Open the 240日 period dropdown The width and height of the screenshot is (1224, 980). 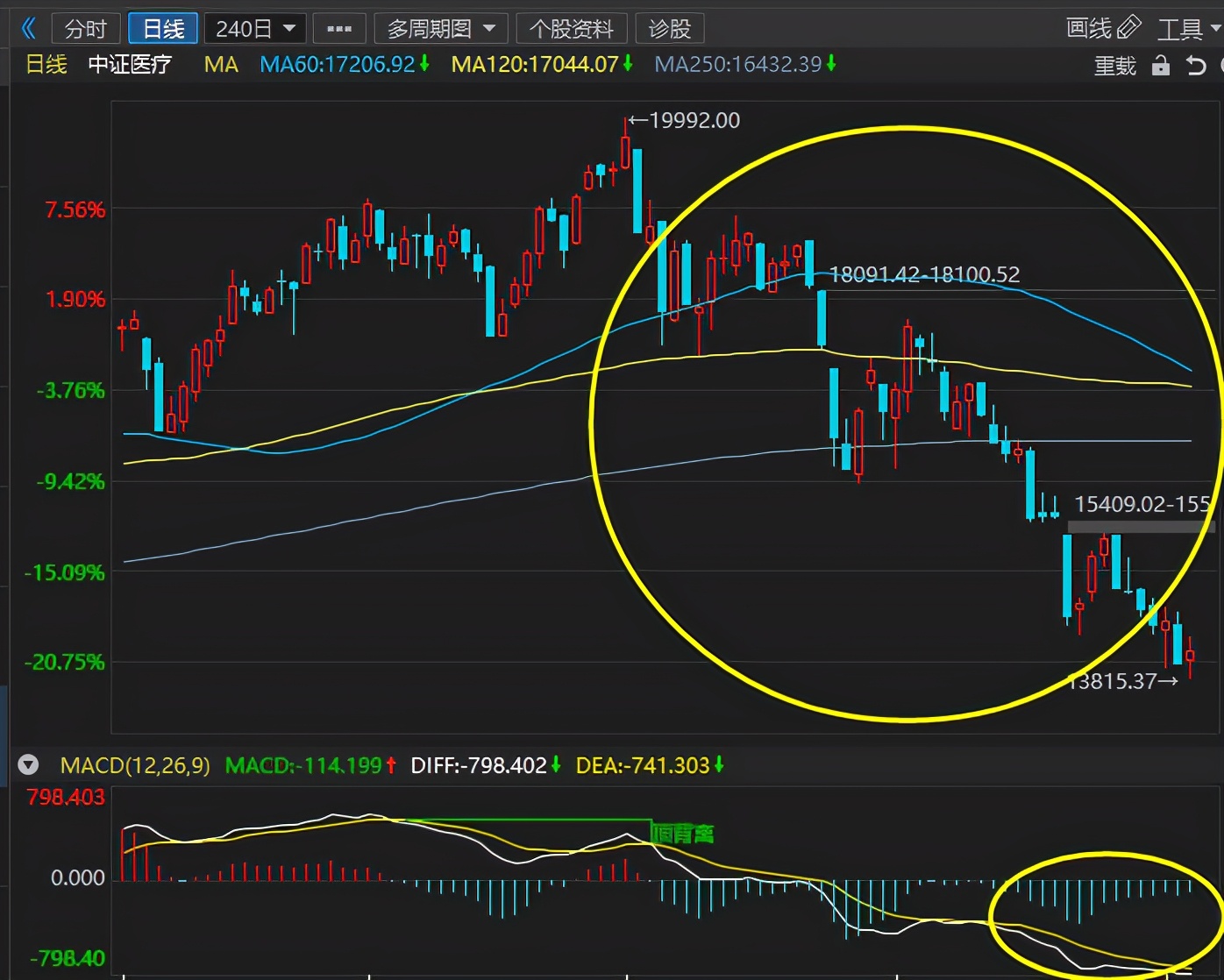click(x=255, y=29)
